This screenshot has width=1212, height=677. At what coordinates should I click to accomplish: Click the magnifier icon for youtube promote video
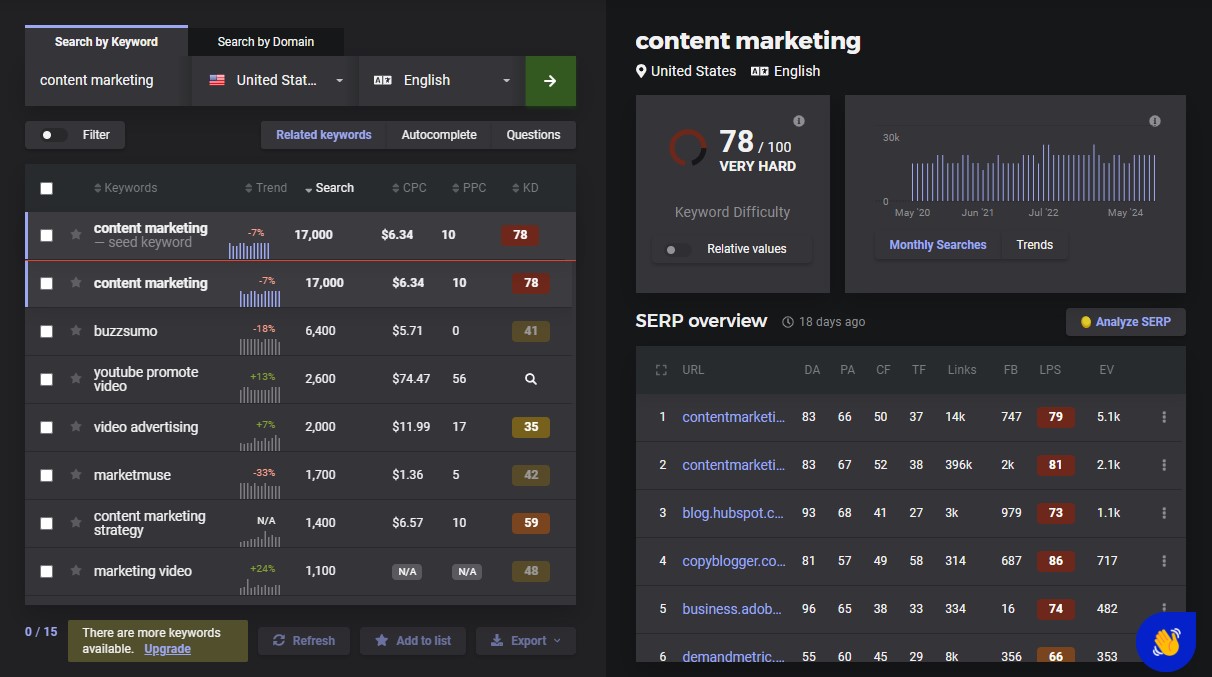pos(531,379)
